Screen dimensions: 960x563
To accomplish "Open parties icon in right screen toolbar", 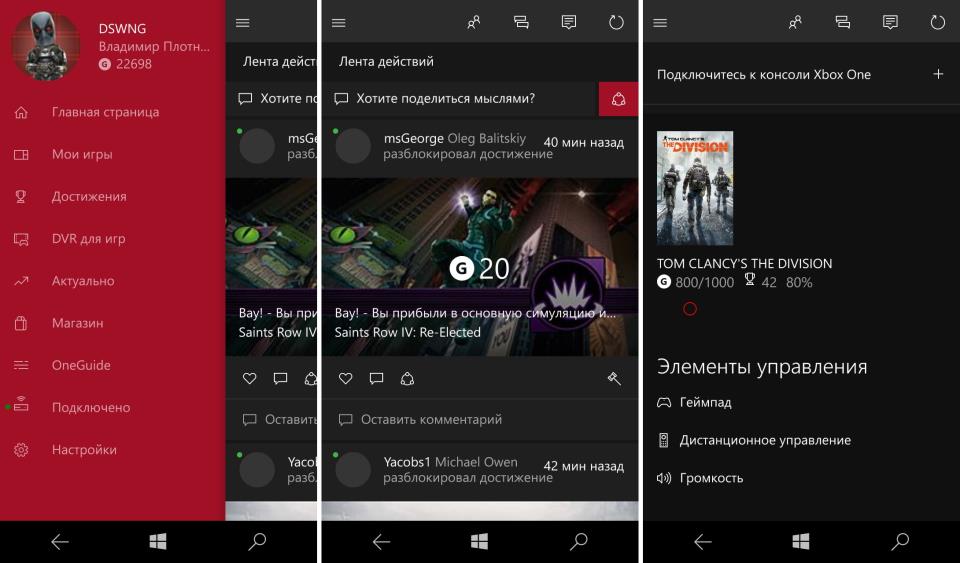I will point(842,23).
